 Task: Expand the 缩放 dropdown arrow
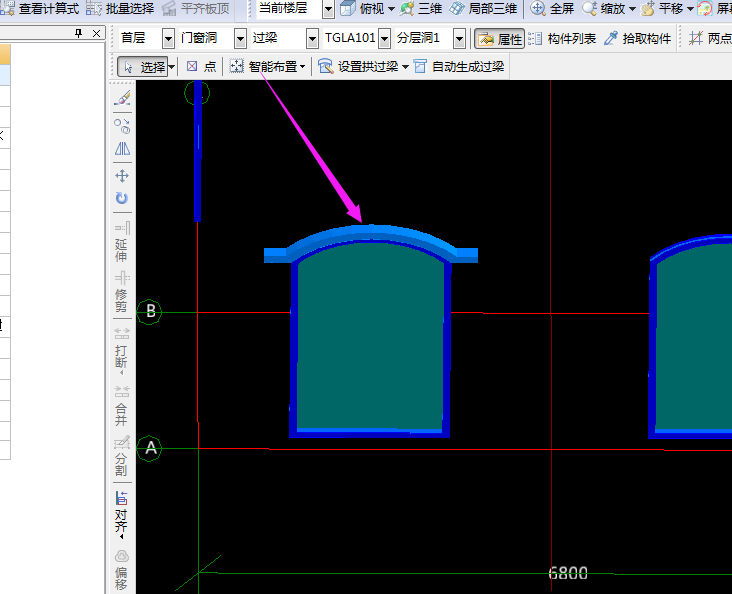632,8
